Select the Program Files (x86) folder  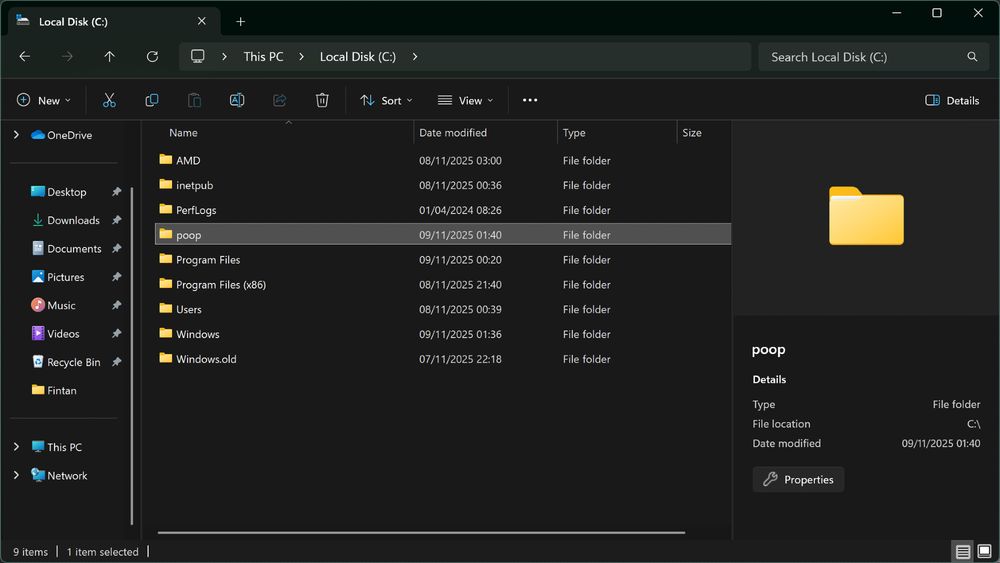(x=443, y=285)
